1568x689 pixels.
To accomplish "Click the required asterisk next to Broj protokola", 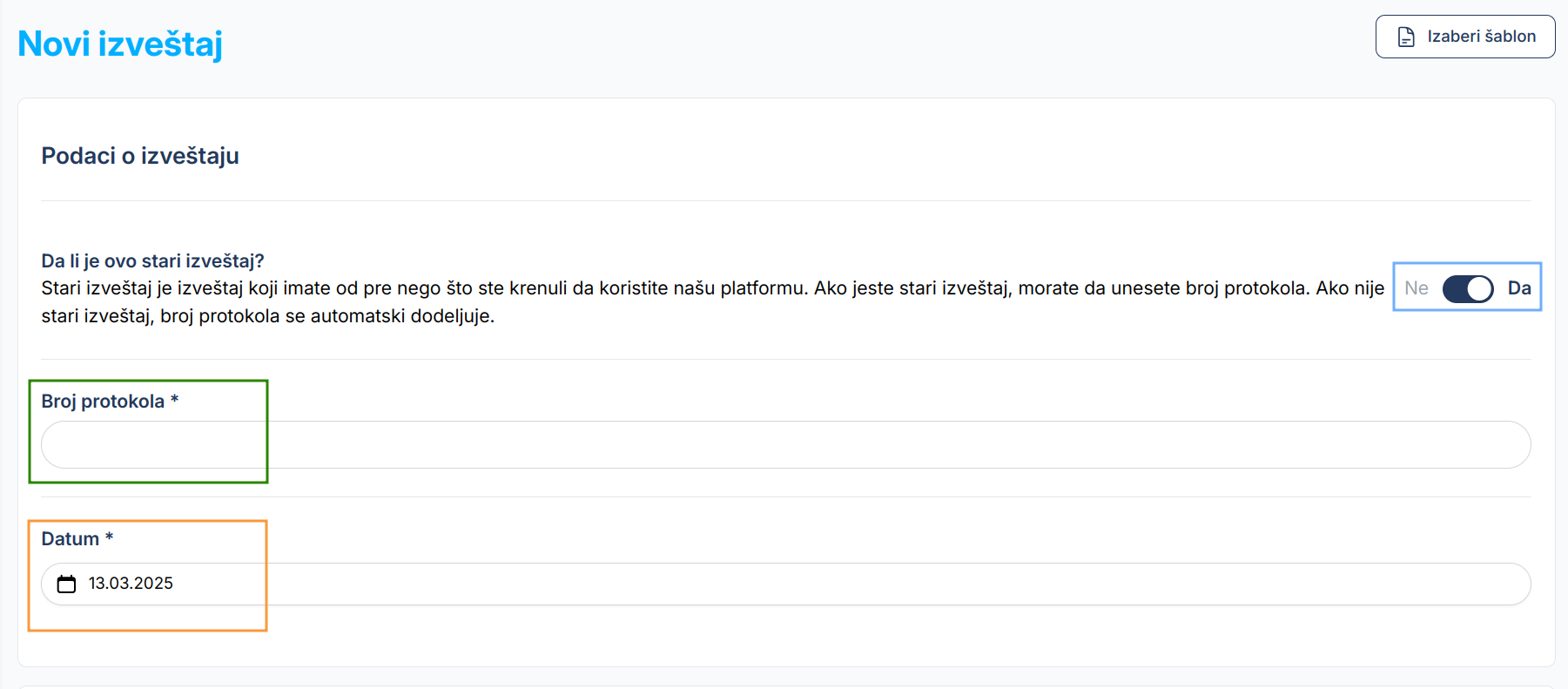I will [x=175, y=400].
